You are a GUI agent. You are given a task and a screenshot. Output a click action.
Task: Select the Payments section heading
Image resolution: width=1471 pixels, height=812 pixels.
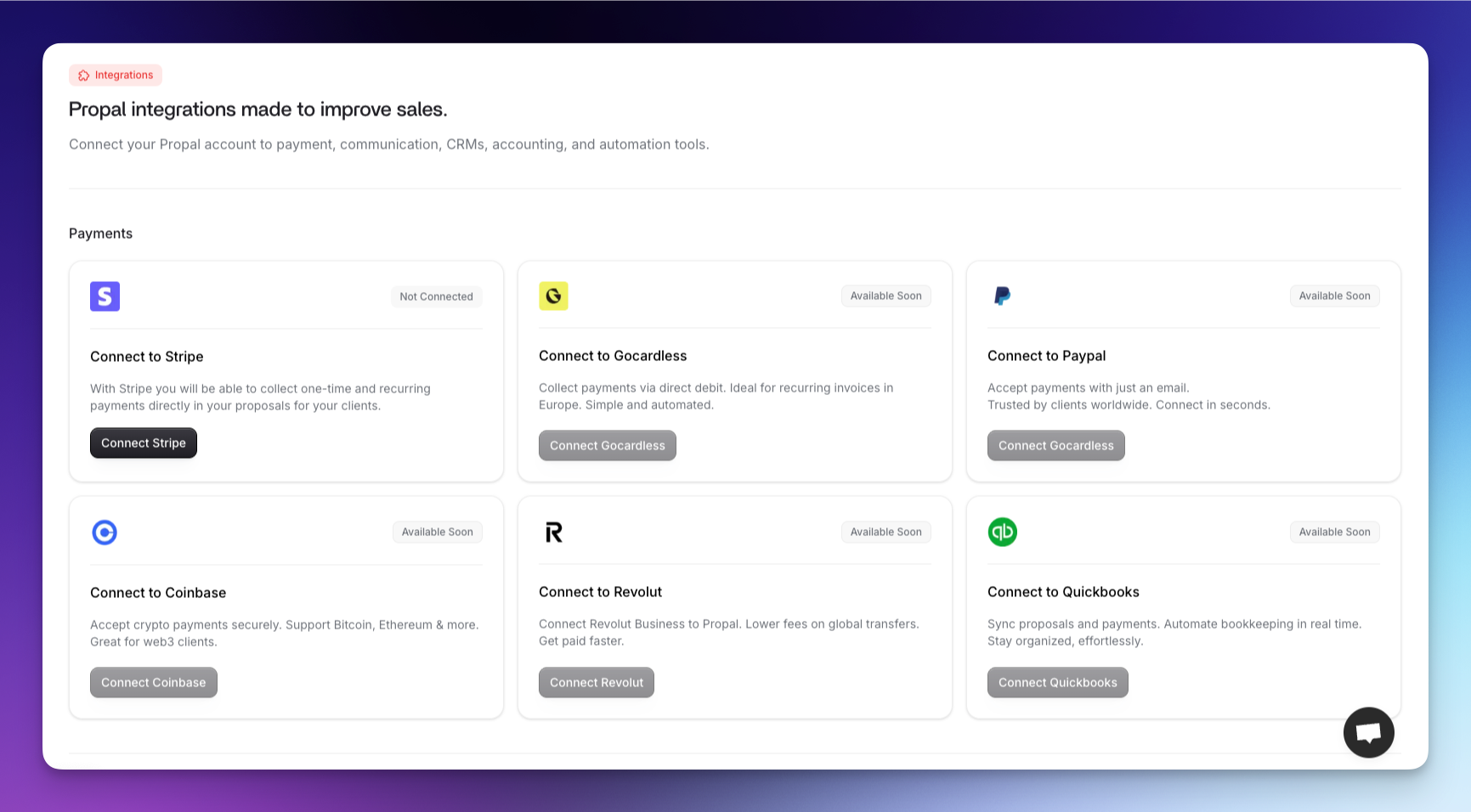(x=100, y=234)
